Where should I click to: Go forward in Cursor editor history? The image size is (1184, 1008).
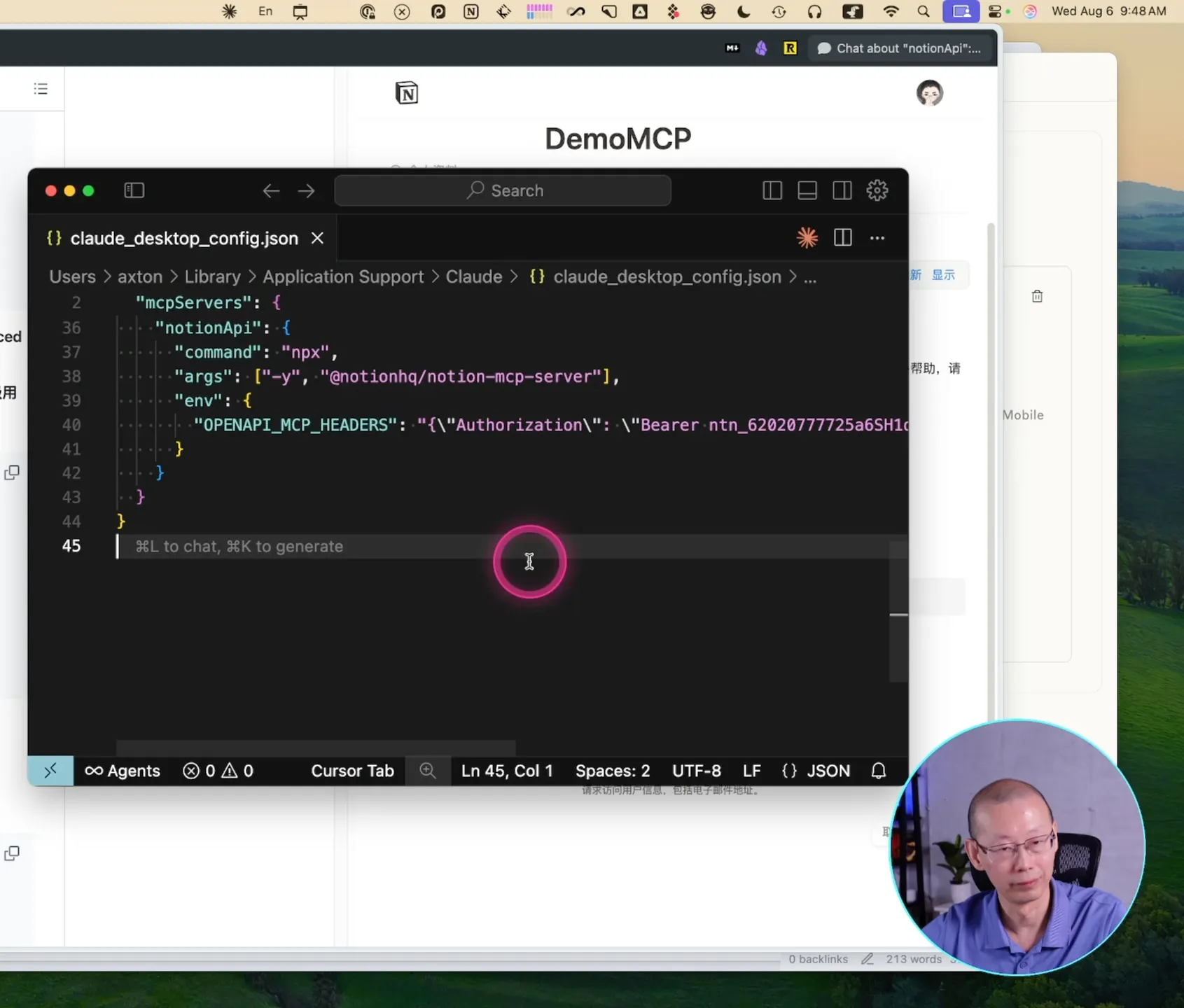coord(306,191)
